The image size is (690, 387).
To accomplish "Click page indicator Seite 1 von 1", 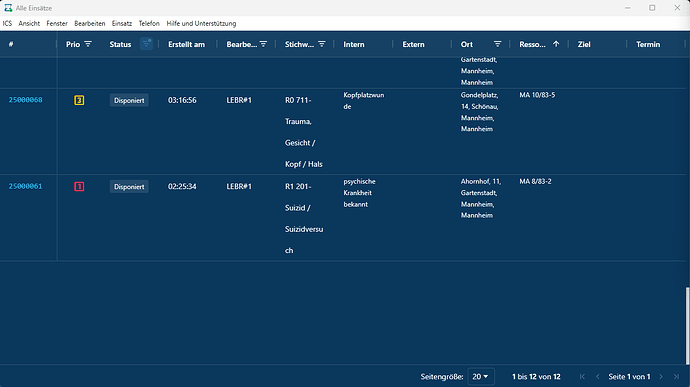I will tap(629, 376).
